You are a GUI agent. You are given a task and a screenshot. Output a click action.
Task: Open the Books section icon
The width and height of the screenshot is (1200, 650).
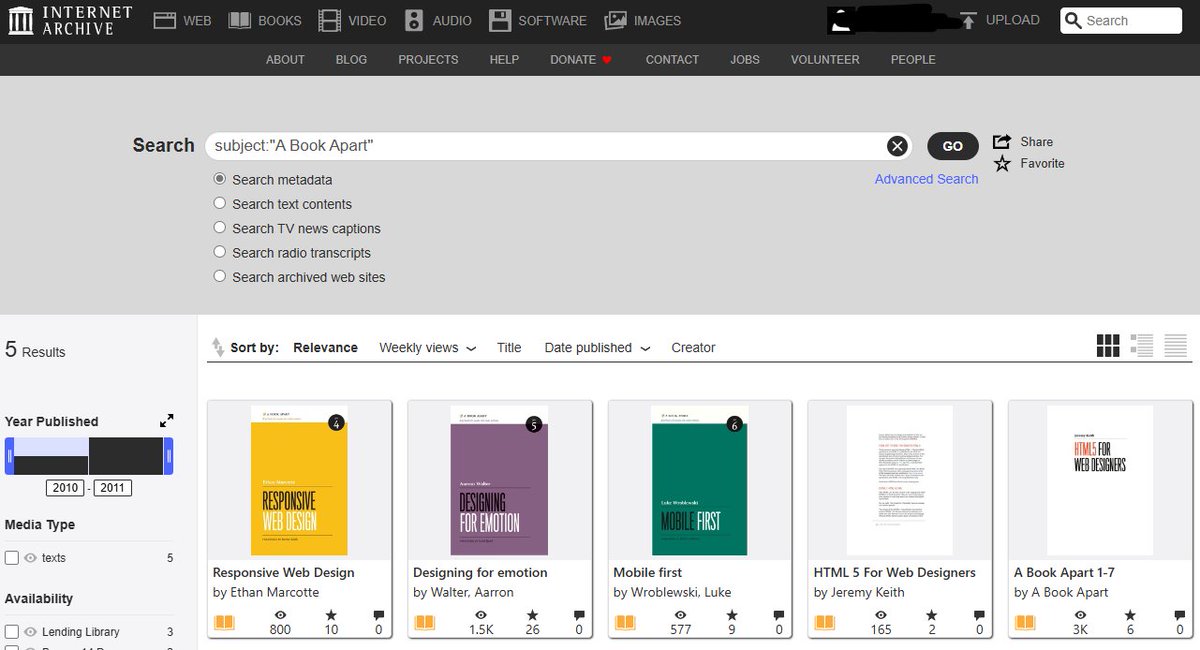click(x=239, y=20)
